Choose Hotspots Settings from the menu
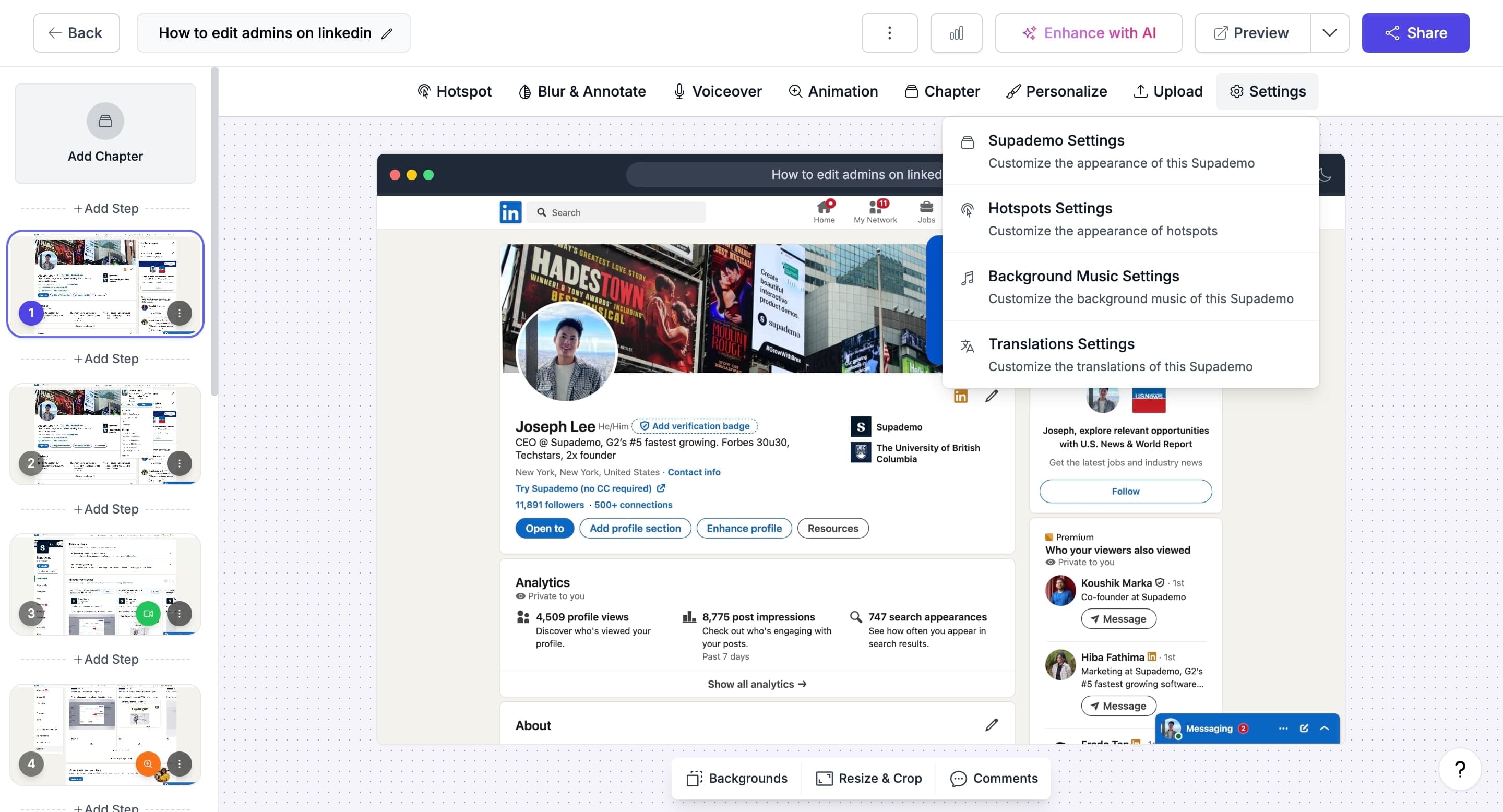Image resolution: width=1503 pixels, height=812 pixels. coord(1130,219)
